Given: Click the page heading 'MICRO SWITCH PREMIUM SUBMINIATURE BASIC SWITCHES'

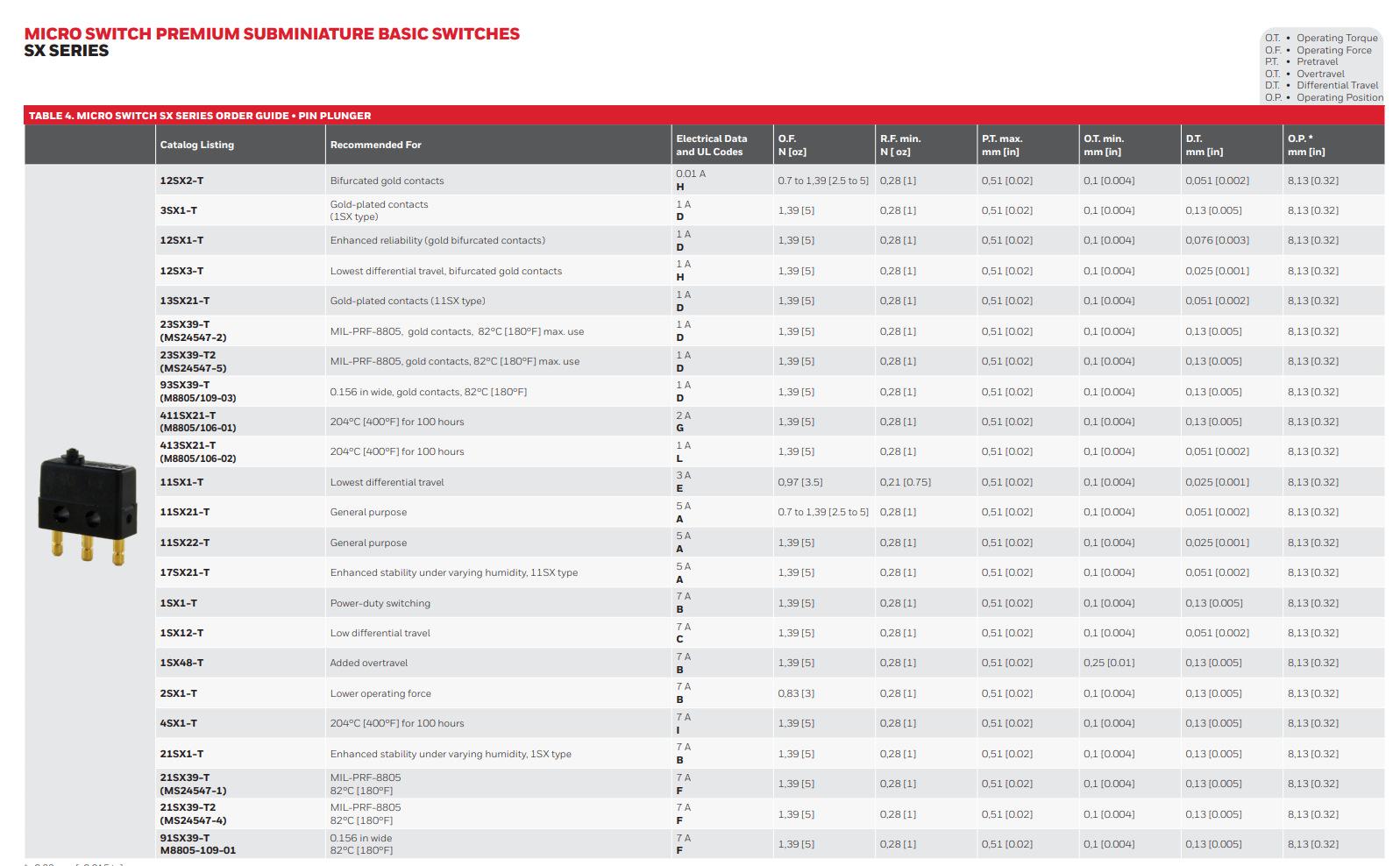Looking at the screenshot, I should pos(272,33).
